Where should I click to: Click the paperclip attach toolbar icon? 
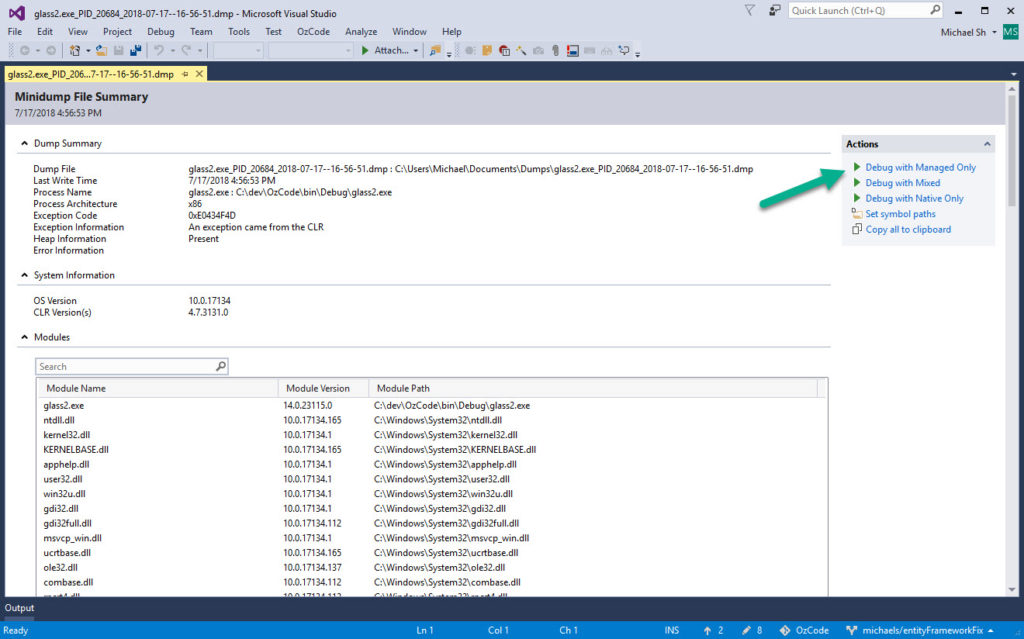coord(555,50)
